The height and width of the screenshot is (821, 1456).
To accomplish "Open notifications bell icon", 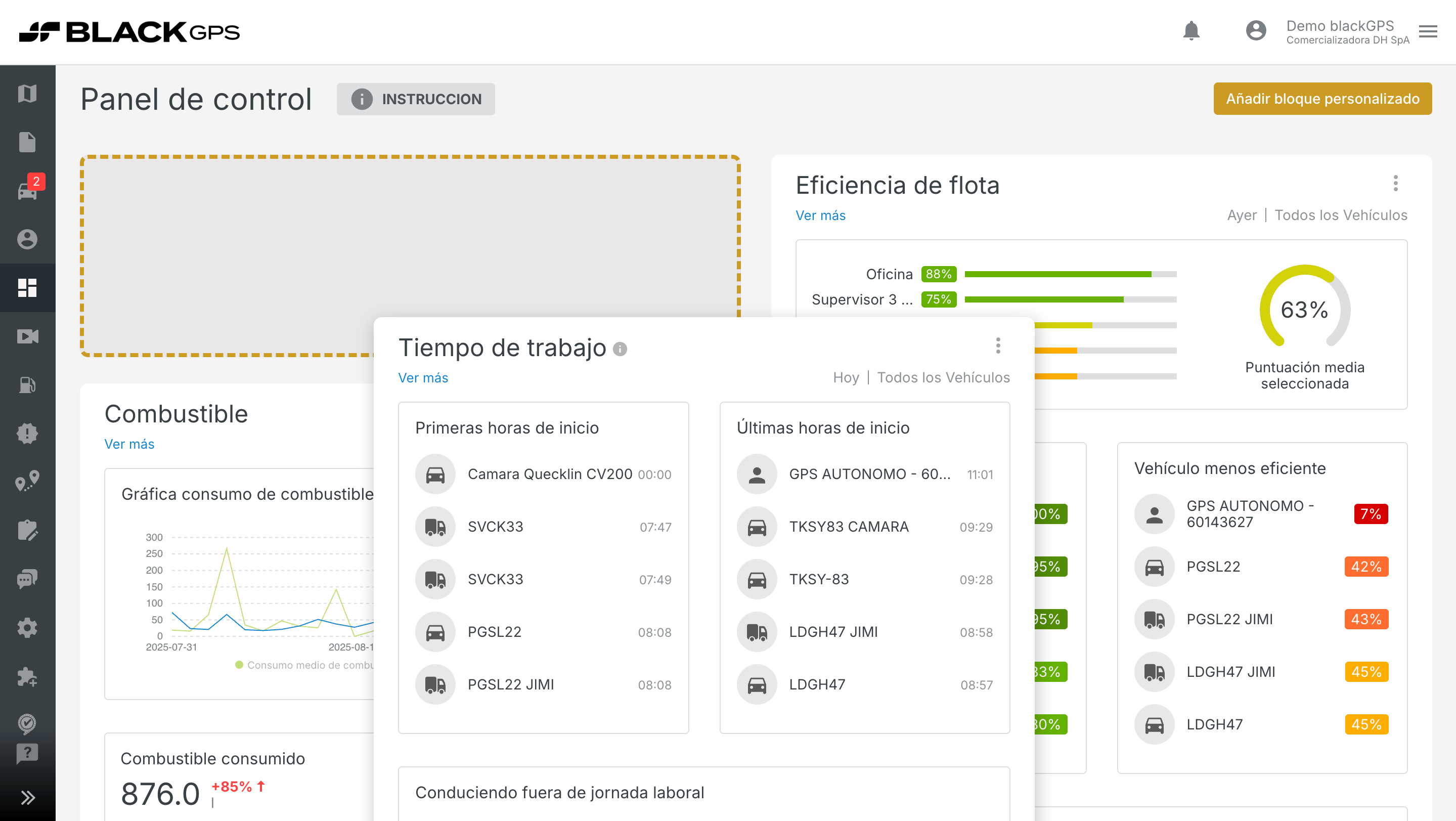I will 1191,30.
